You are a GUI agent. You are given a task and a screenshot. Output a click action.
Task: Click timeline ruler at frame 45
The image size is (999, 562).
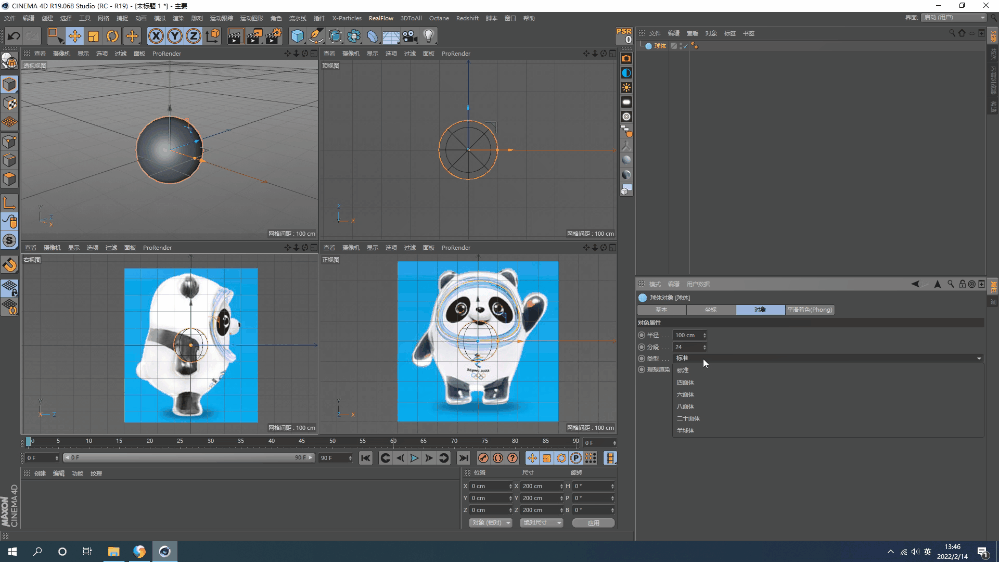[302, 441]
